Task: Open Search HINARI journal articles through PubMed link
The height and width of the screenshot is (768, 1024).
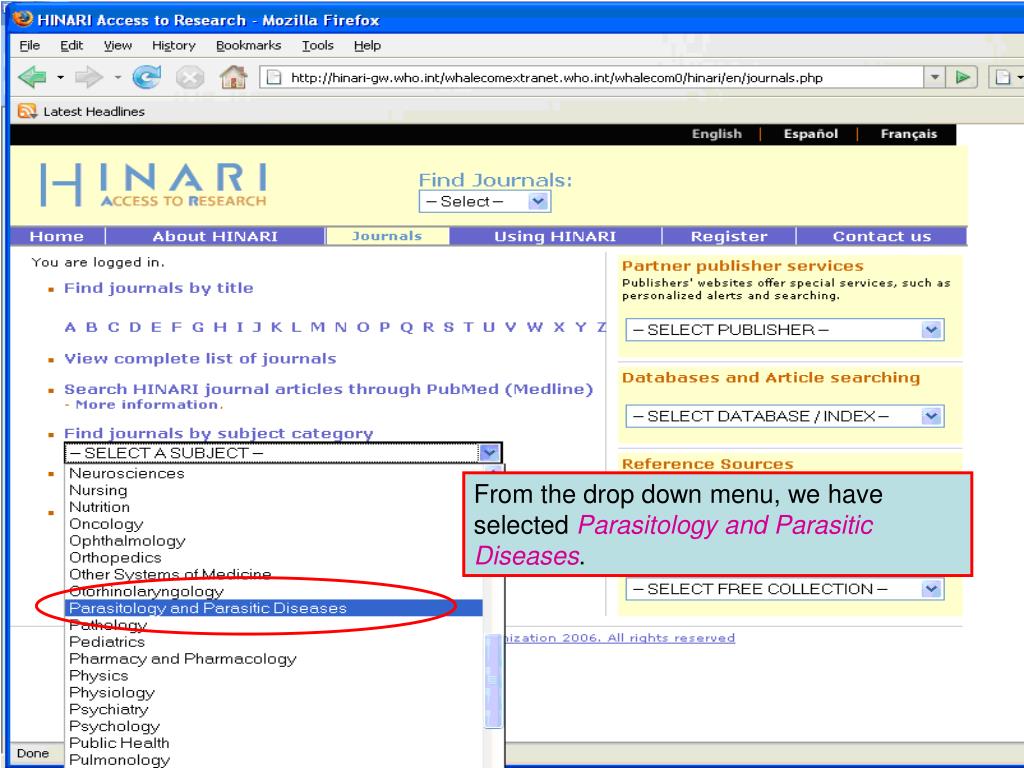Action: click(328, 389)
